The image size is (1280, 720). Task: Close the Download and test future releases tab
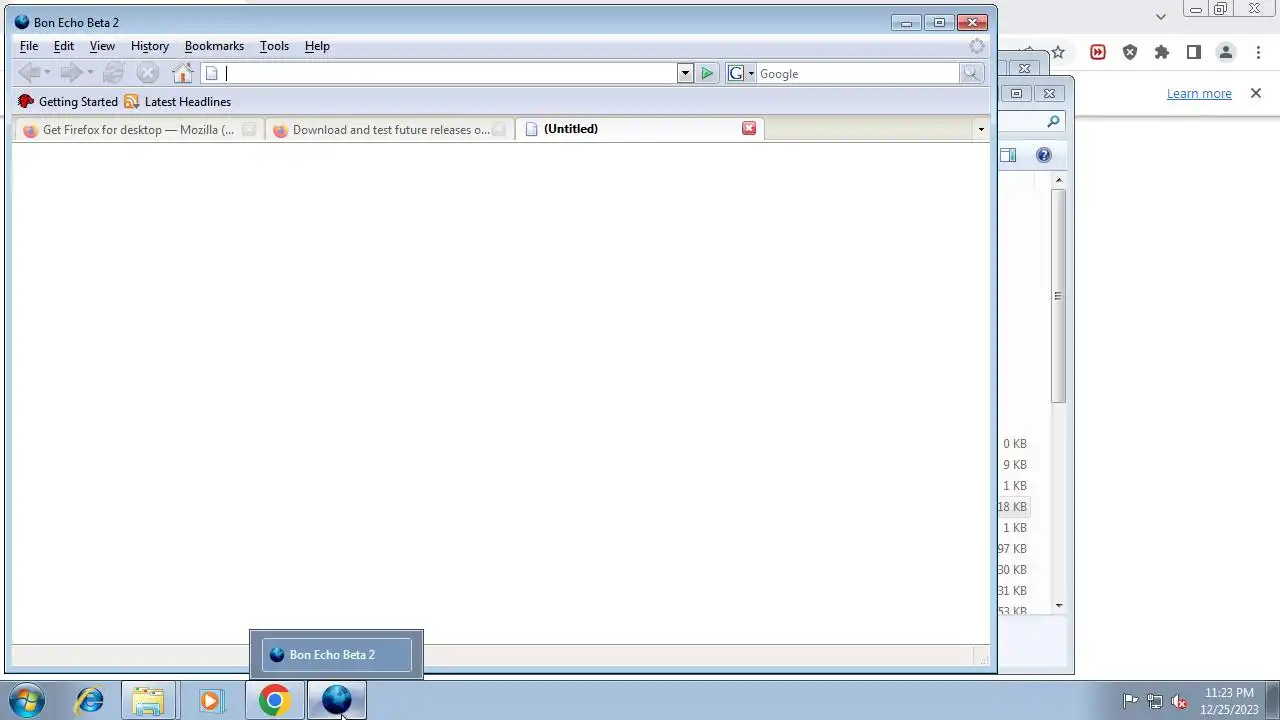(x=499, y=130)
